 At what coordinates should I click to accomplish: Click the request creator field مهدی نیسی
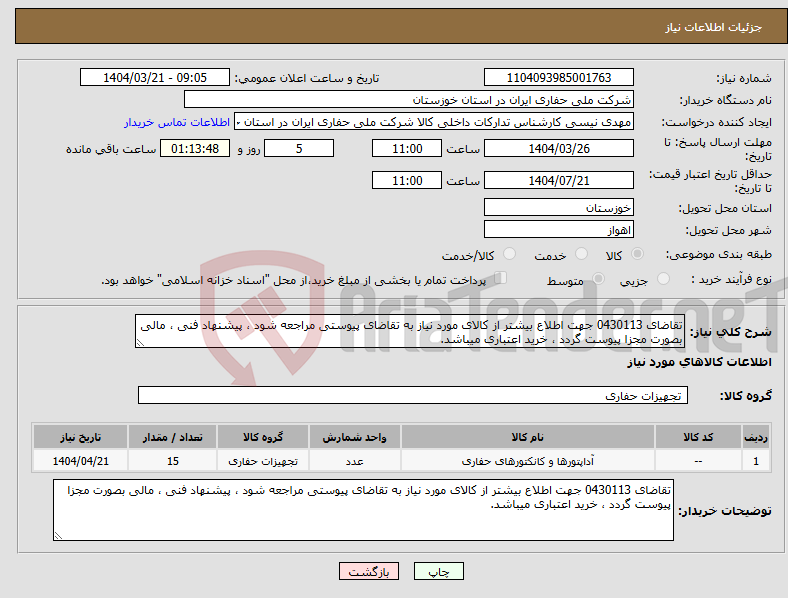click(434, 122)
